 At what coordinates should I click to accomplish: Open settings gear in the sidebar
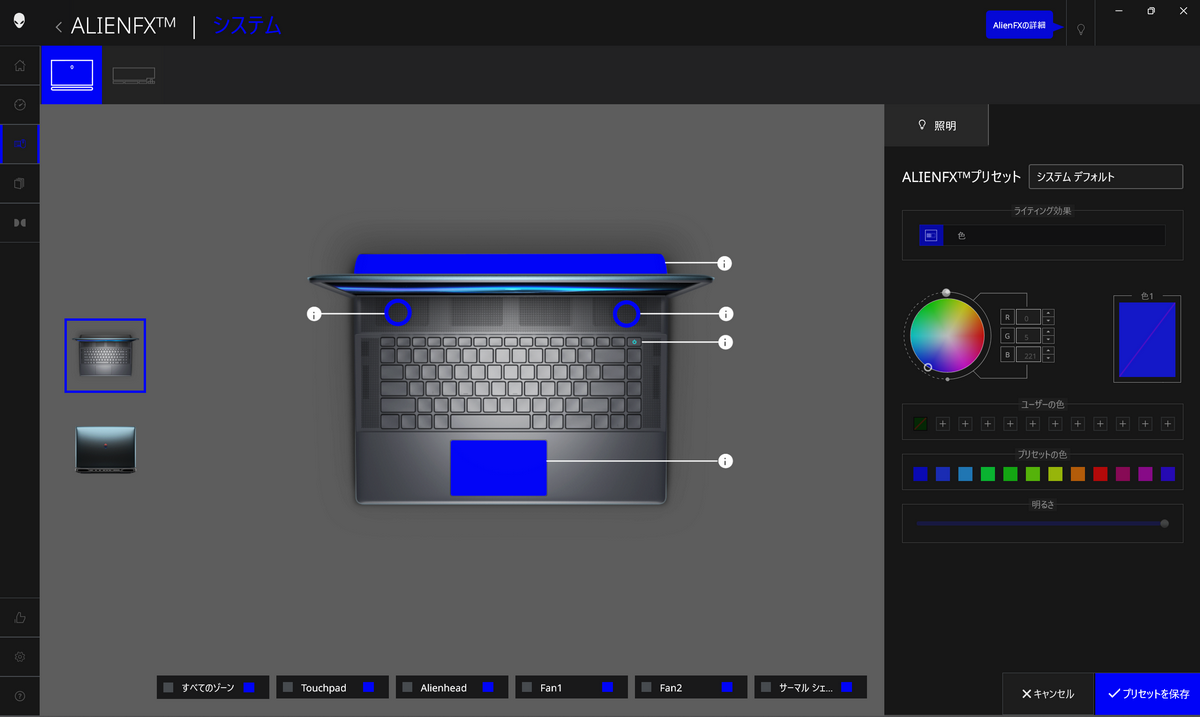coord(20,657)
